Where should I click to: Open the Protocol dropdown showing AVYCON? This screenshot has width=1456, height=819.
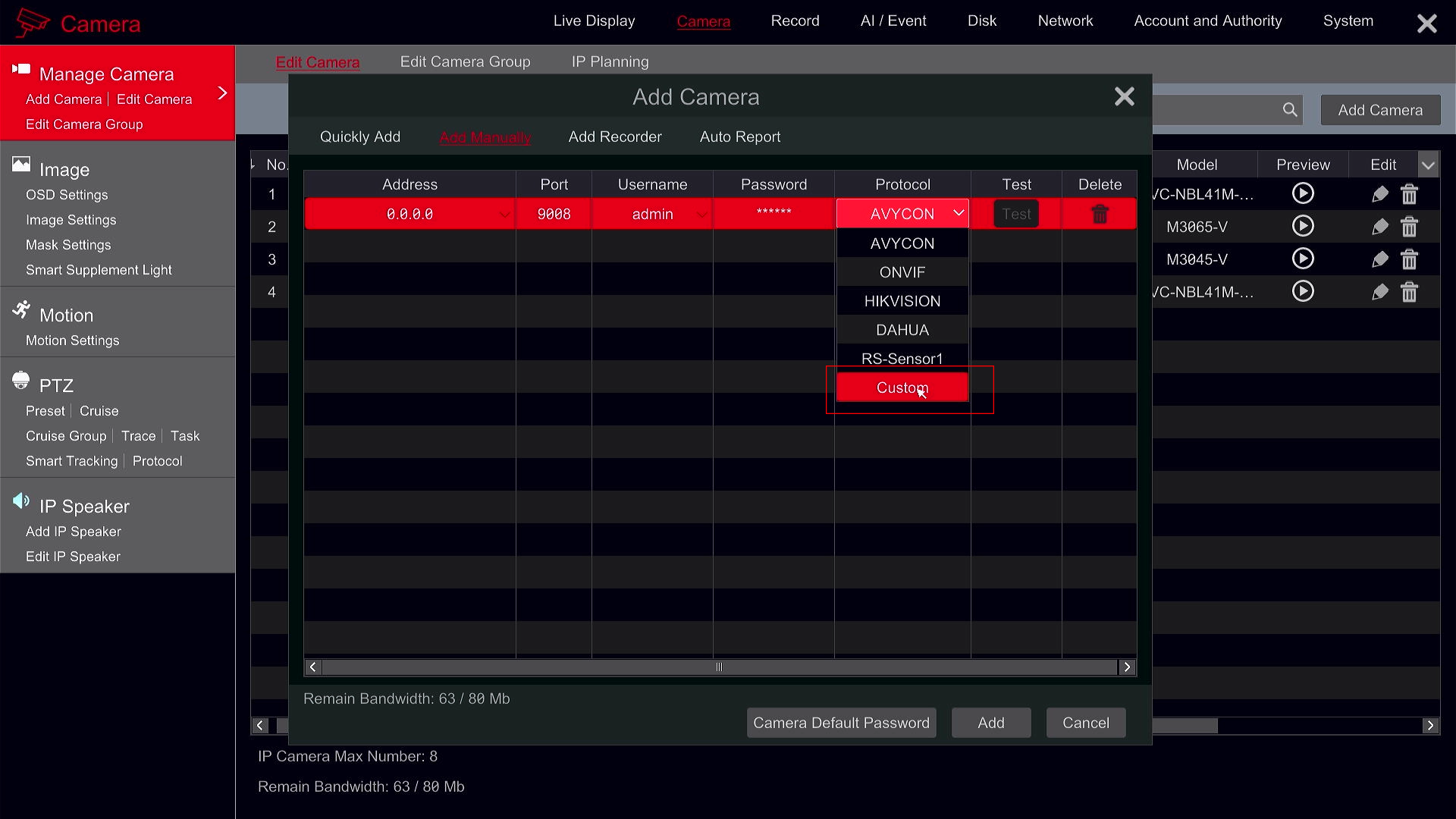pyautogui.click(x=902, y=214)
